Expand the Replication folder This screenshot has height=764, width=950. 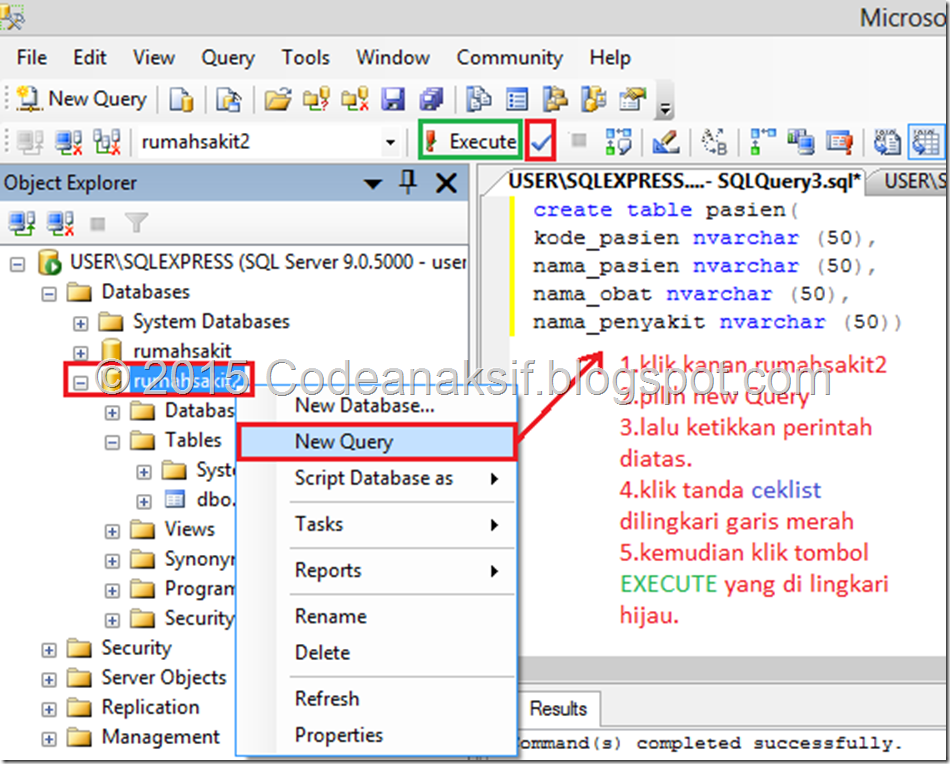(x=49, y=709)
